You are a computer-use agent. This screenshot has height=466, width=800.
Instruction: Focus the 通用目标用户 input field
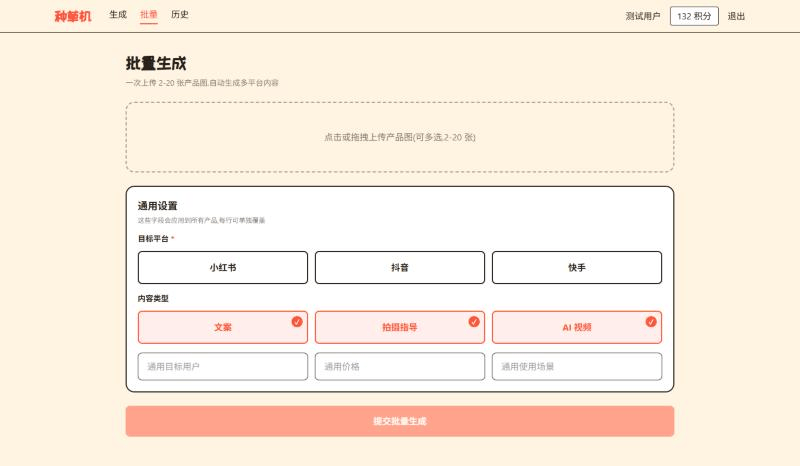tap(223, 366)
